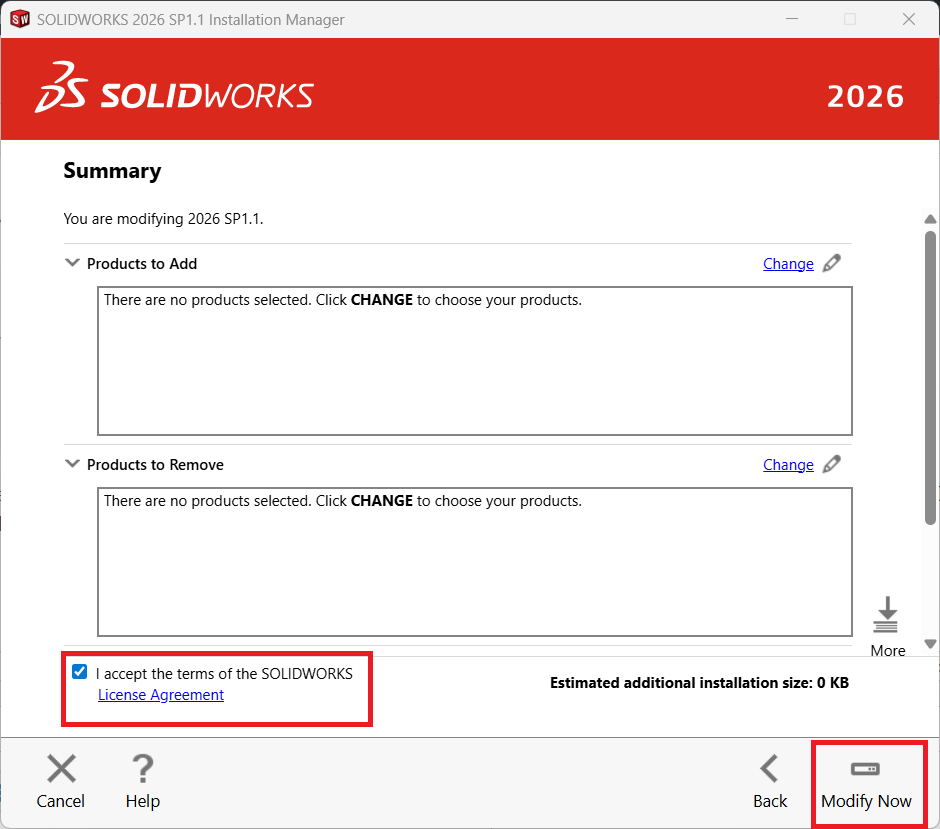
Task: Uncheck the accept license terms checkbox
Action: tap(80, 672)
